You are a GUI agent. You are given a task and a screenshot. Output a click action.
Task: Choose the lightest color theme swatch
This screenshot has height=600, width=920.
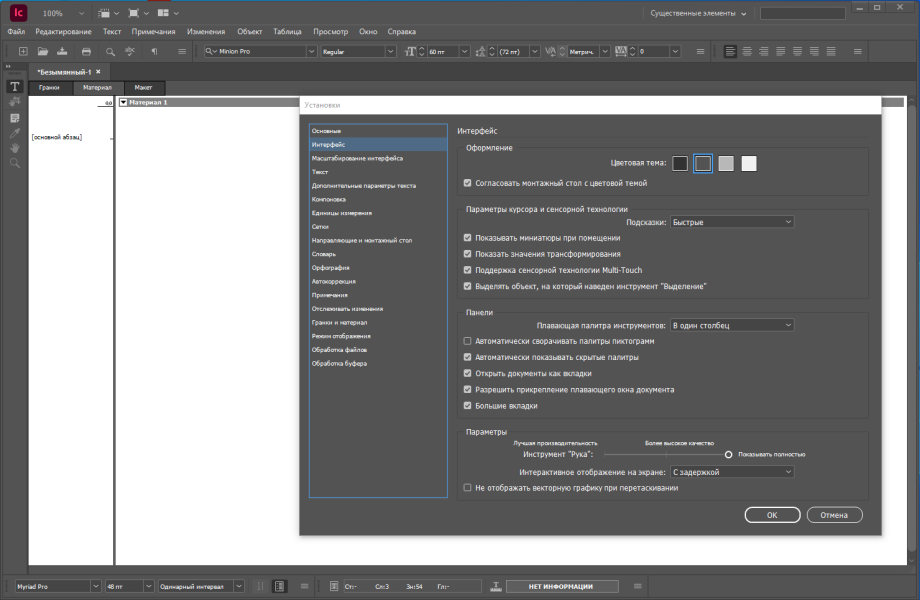749,164
